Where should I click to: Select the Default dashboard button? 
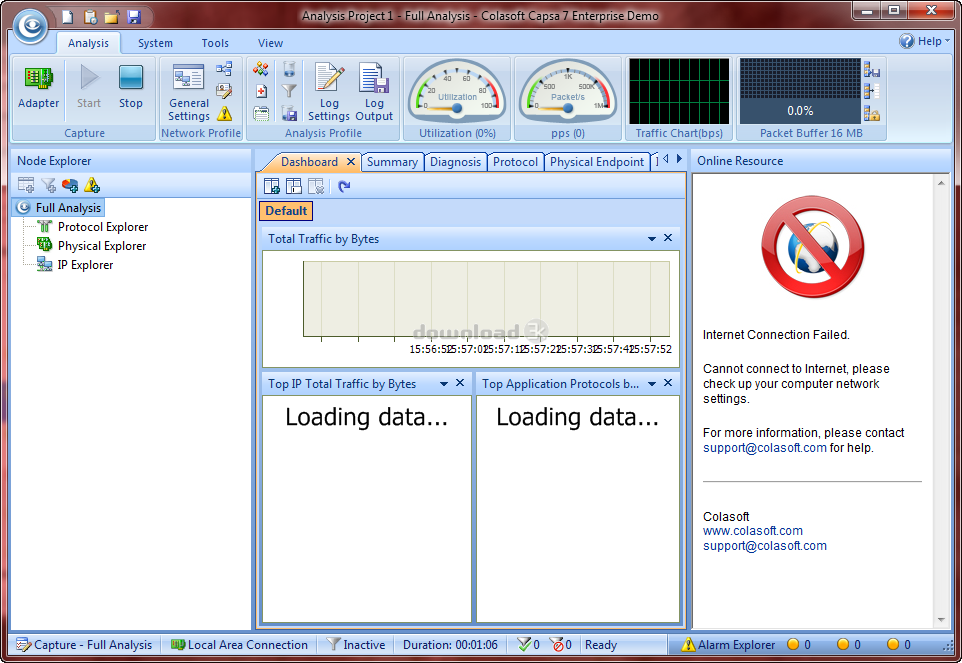click(286, 211)
